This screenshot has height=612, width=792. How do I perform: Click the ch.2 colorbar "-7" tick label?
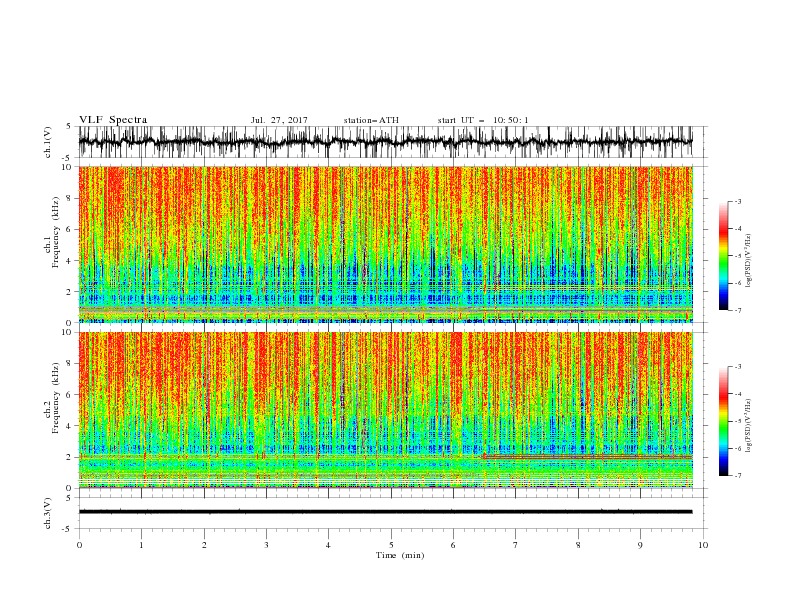click(x=738, y=475)
